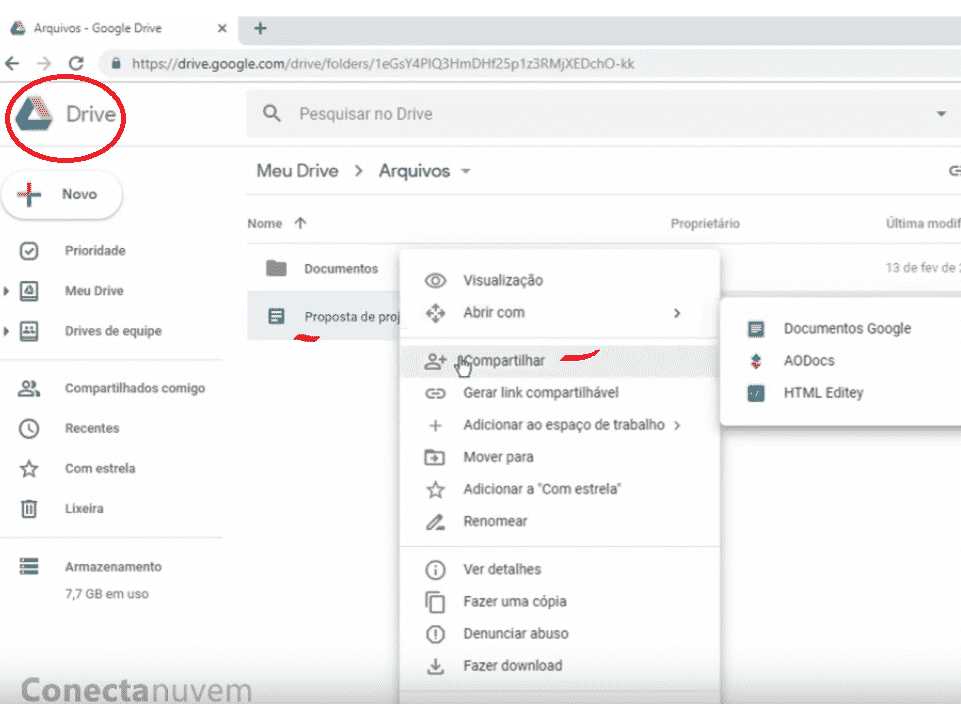Open the Arquivos folder dropdown arrow

click(466, 172)
